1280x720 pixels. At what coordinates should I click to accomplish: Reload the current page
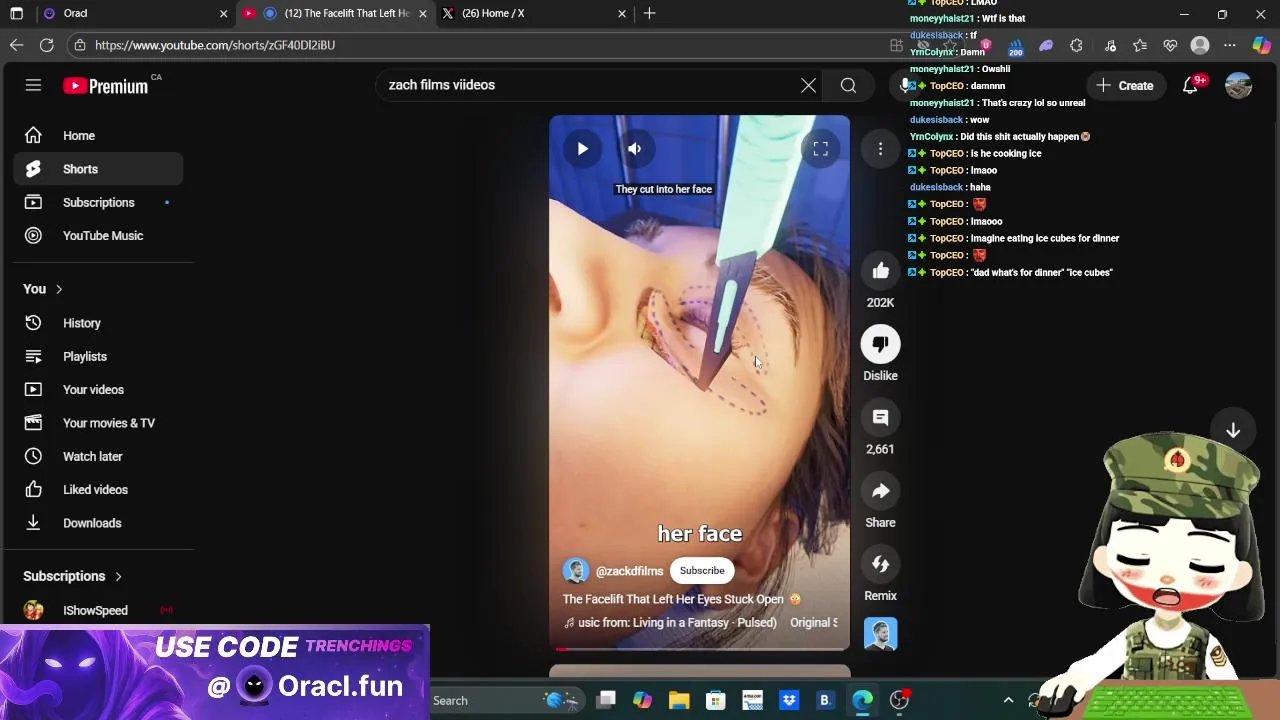(x=47, y=45)
